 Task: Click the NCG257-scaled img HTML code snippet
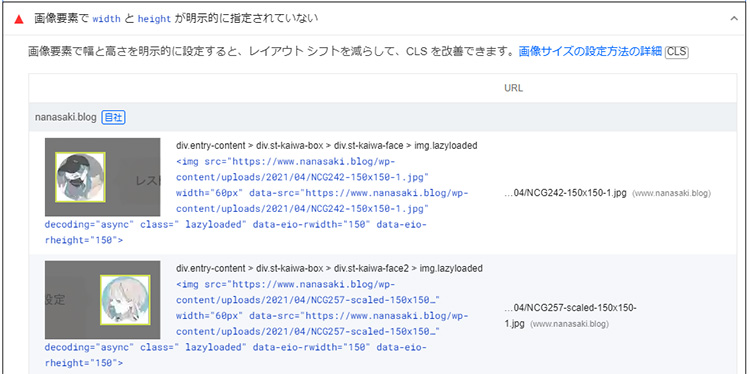[x=256, y=323]
